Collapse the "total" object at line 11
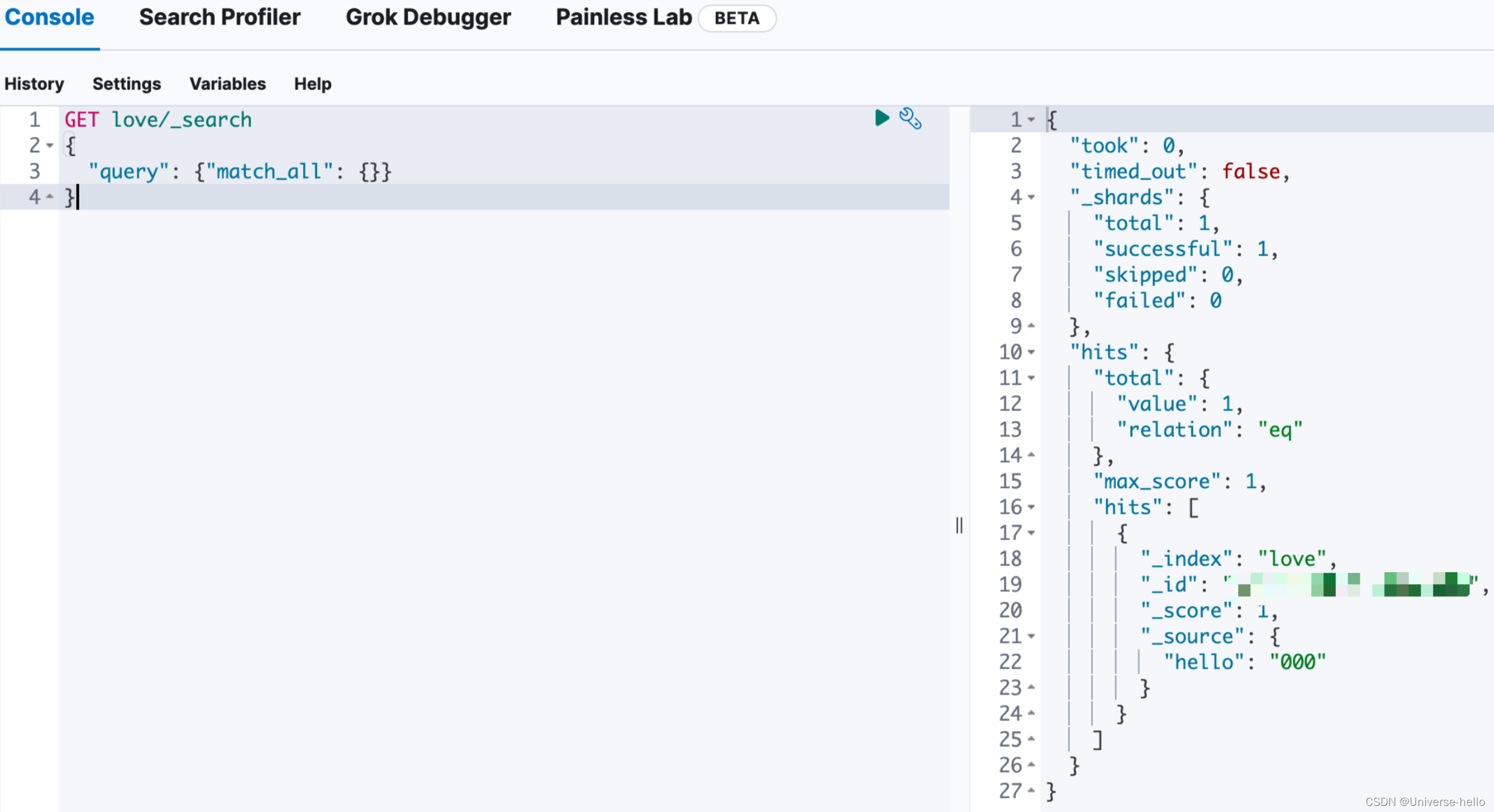The height and width of the screenshot is (812, 1494). click(x=1031, y=377)
